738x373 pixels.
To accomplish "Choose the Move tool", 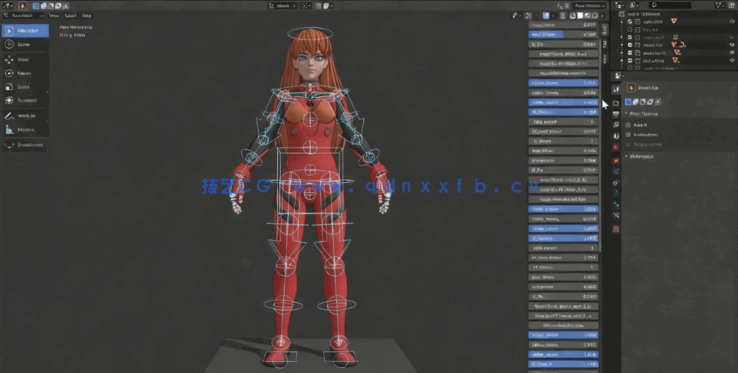I will 25,60.
